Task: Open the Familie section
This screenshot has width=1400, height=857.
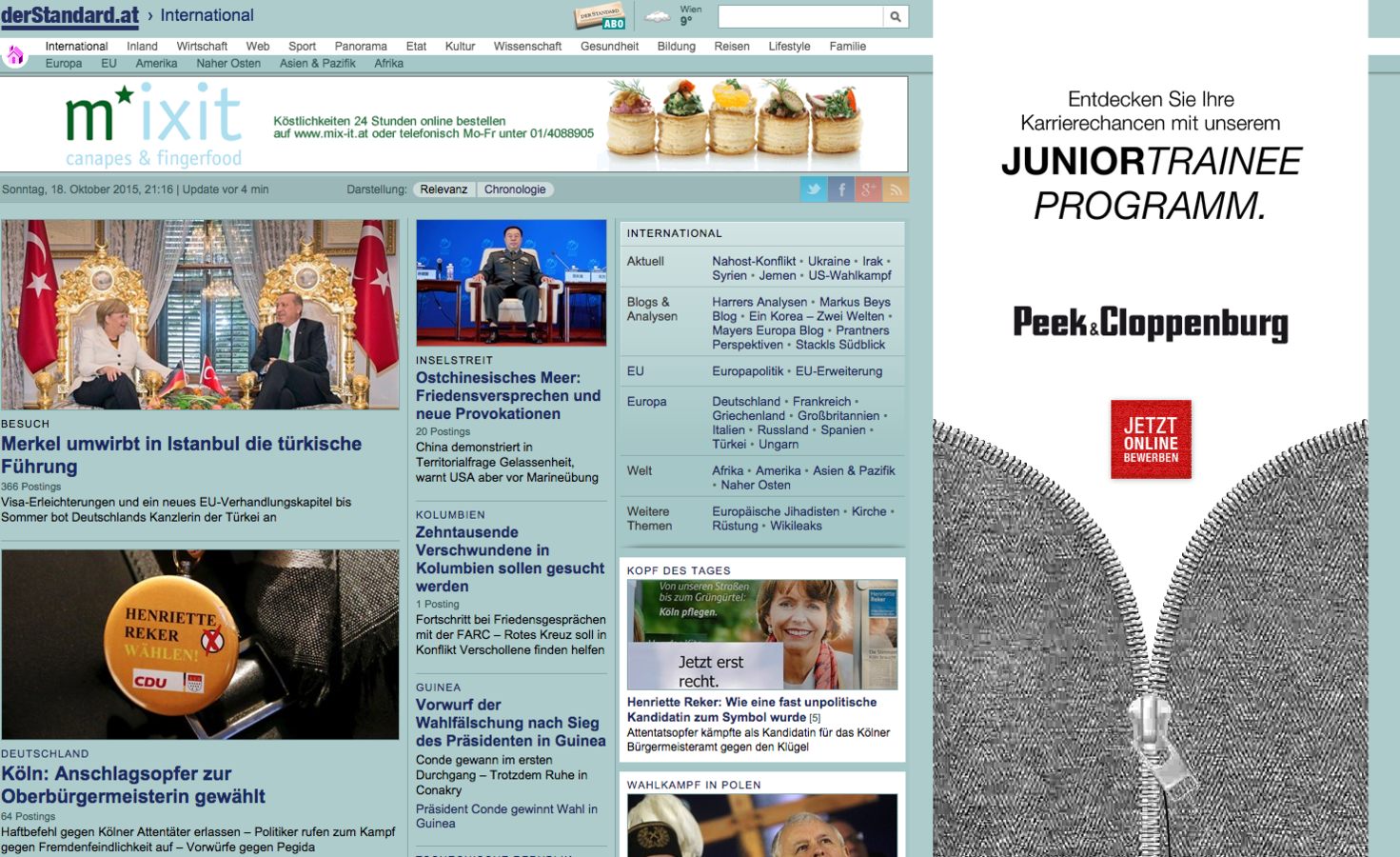Action: coord(847,46)
